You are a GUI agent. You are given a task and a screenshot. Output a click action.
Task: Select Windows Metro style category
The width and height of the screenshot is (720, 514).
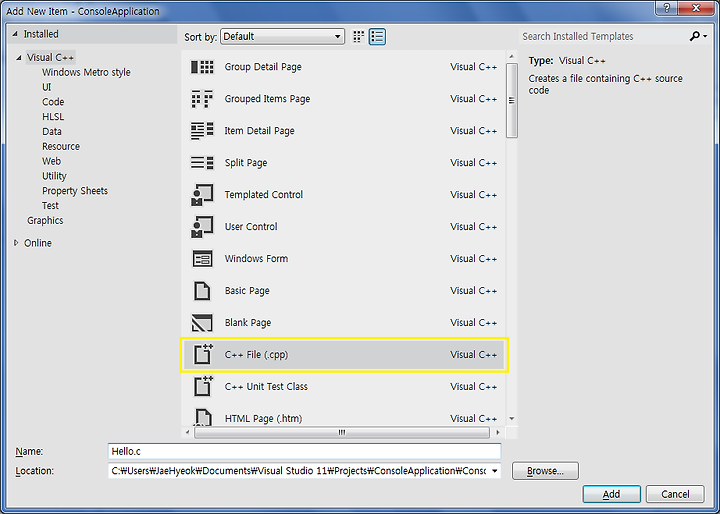click(x=86, y=73)
